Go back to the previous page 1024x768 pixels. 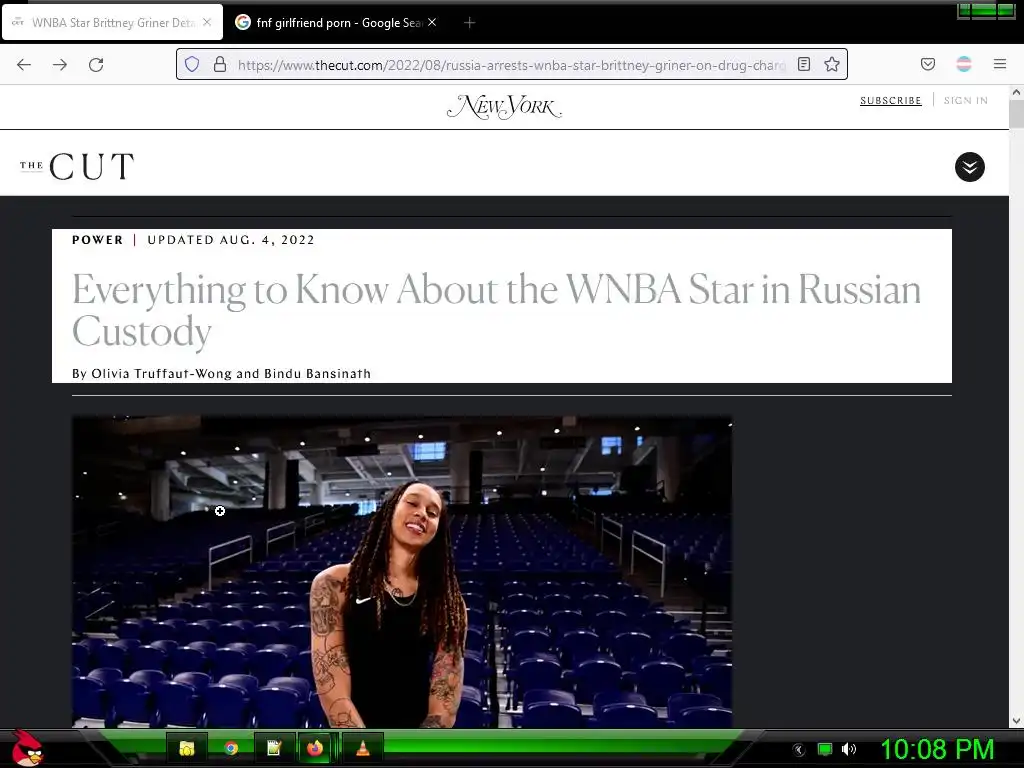[24, 65]
